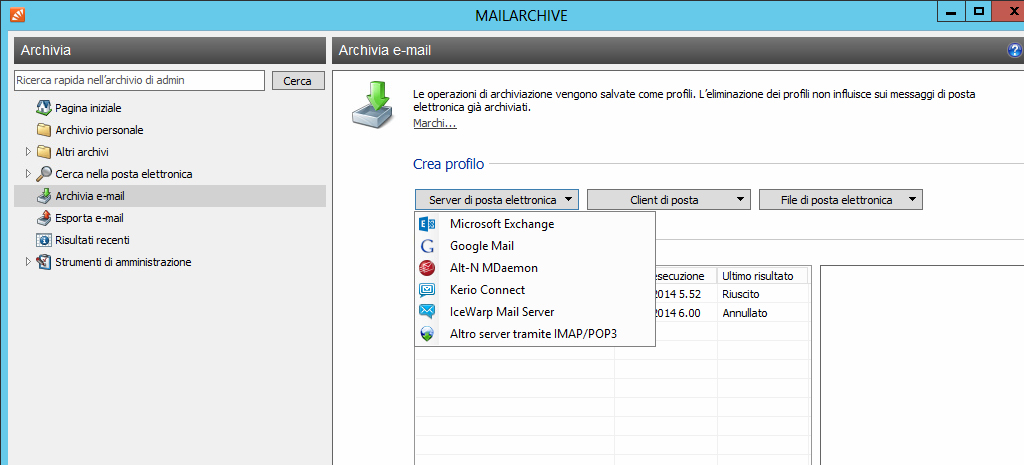1024x465 pixels.
Task: Open the File di posta elettronica dropdown
Action: point(840,200)
